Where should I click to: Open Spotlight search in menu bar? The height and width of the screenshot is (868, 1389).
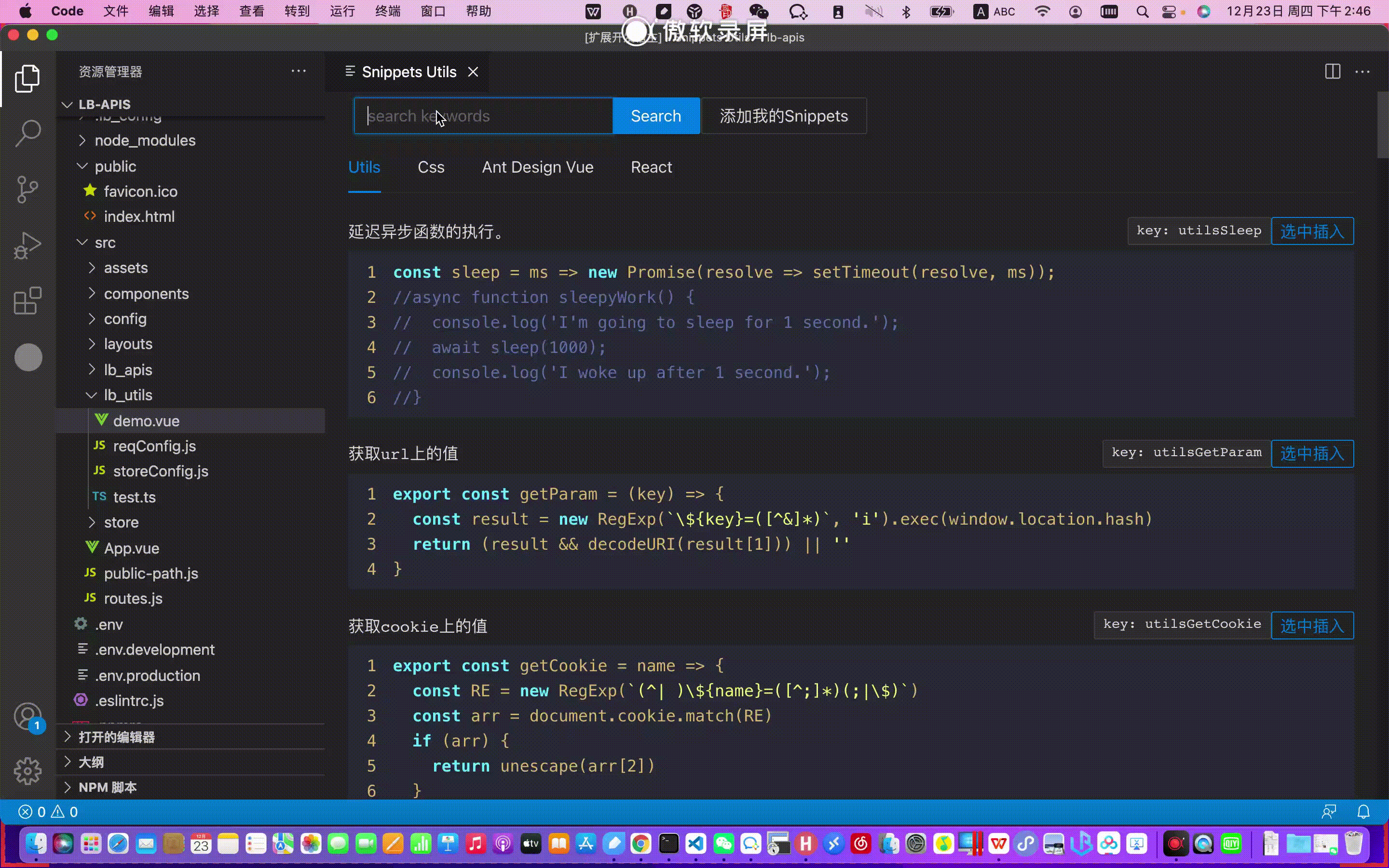(x=1142, y=12)
